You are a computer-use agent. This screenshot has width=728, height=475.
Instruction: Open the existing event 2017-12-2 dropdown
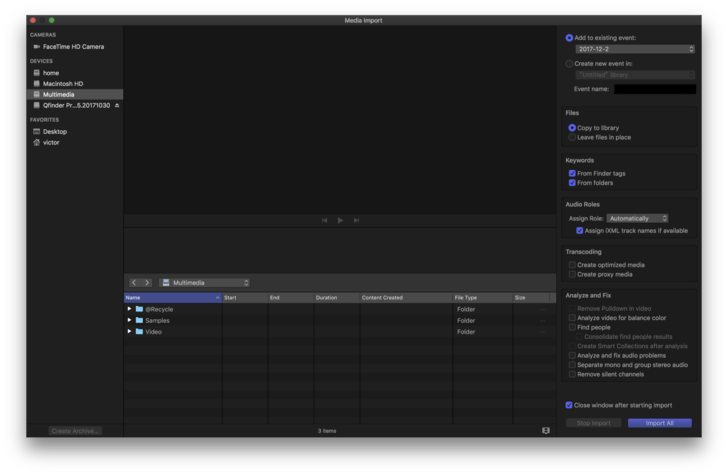pos(635,48)
